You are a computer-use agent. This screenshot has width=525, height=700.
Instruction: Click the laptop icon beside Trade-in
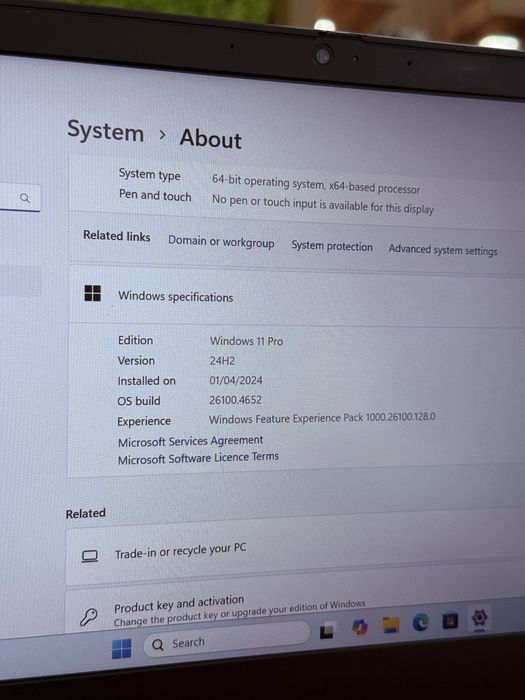click(89, 556)
